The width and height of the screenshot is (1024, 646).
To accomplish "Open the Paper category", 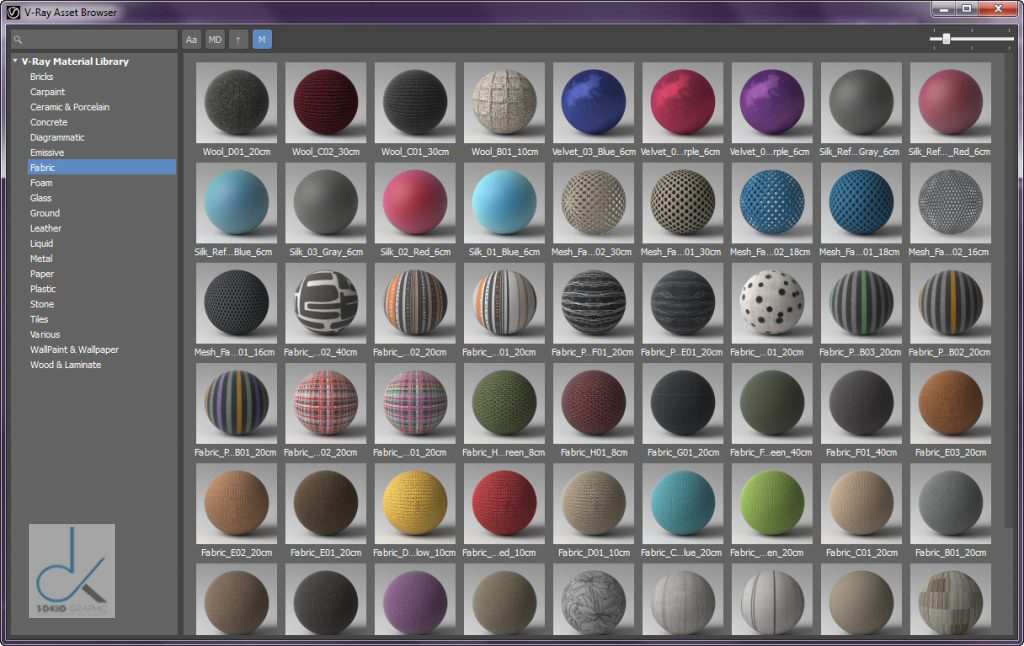I will (x=41, y=274).
